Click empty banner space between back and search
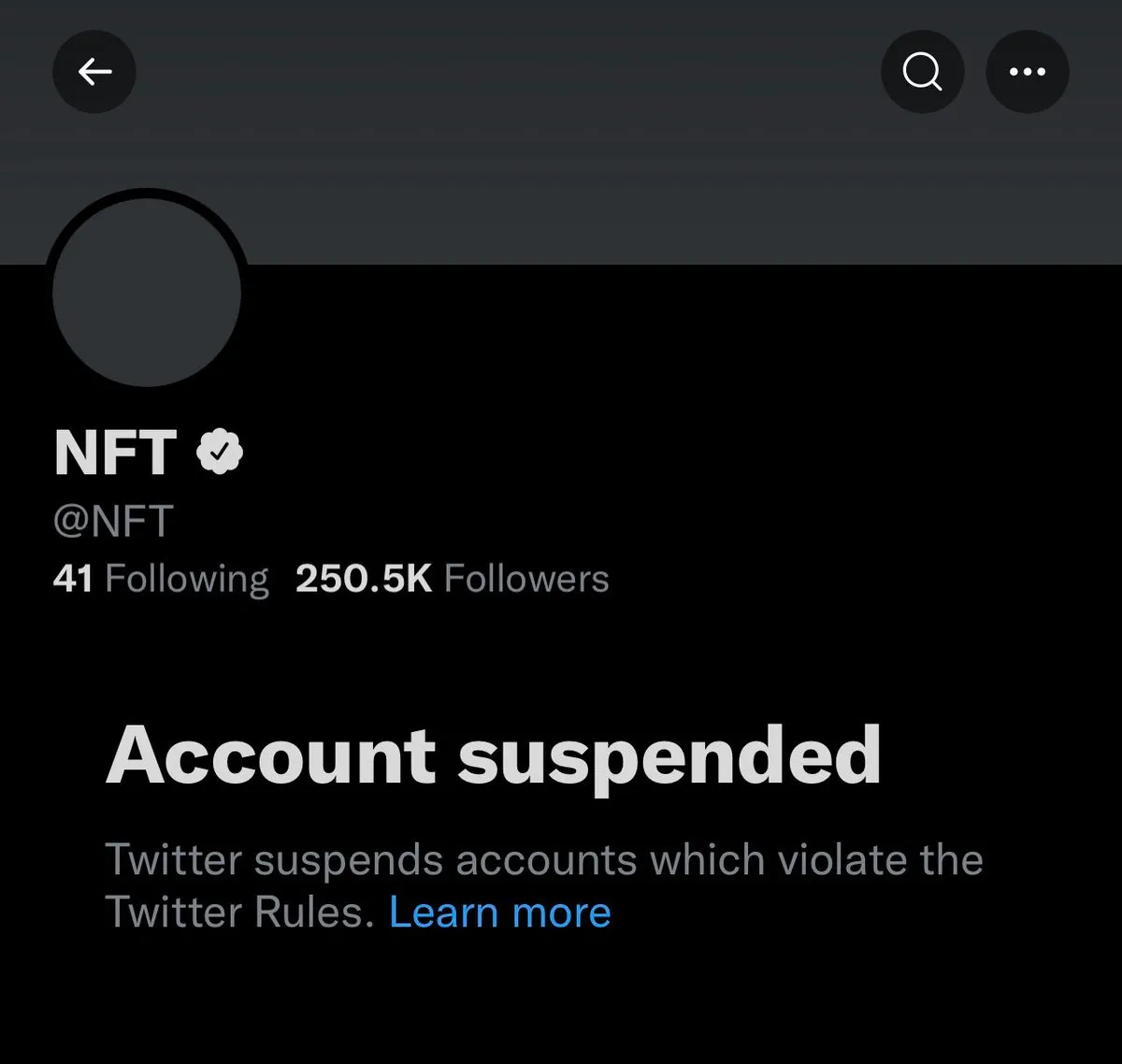Screen dimensions: 1122x1064 [505, 72]
